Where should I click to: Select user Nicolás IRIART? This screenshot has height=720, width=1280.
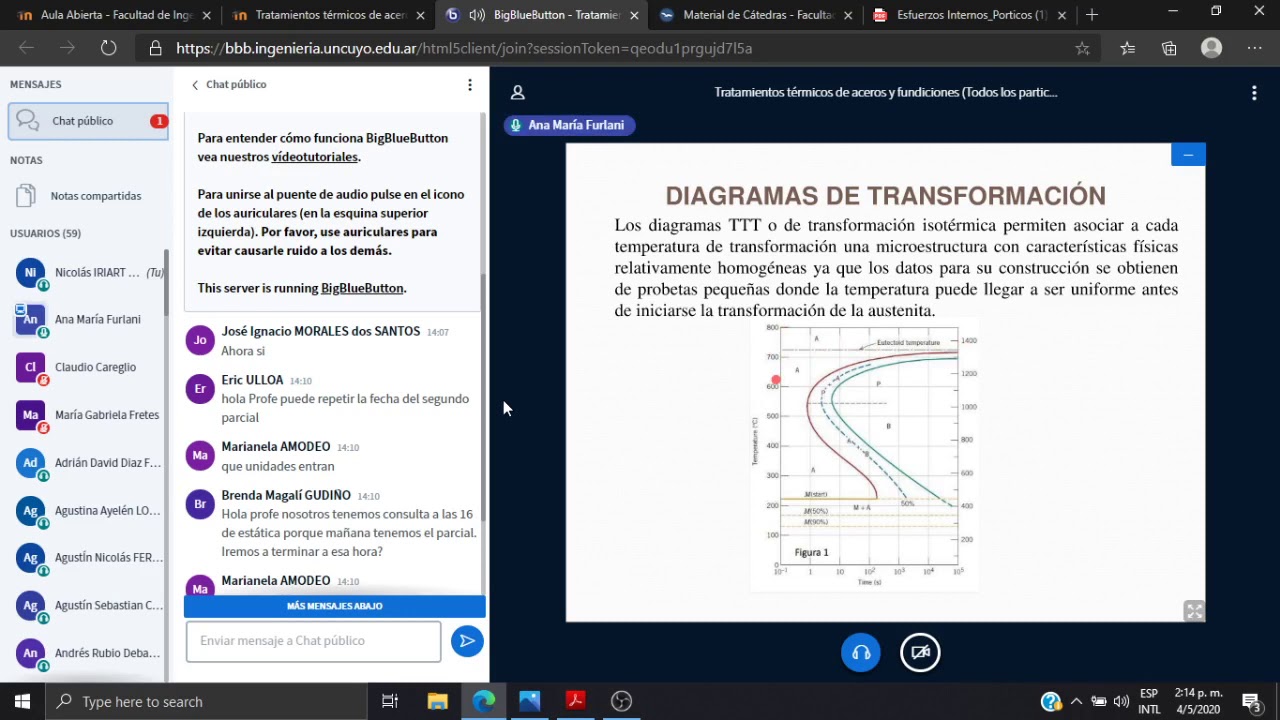[88, 272]
